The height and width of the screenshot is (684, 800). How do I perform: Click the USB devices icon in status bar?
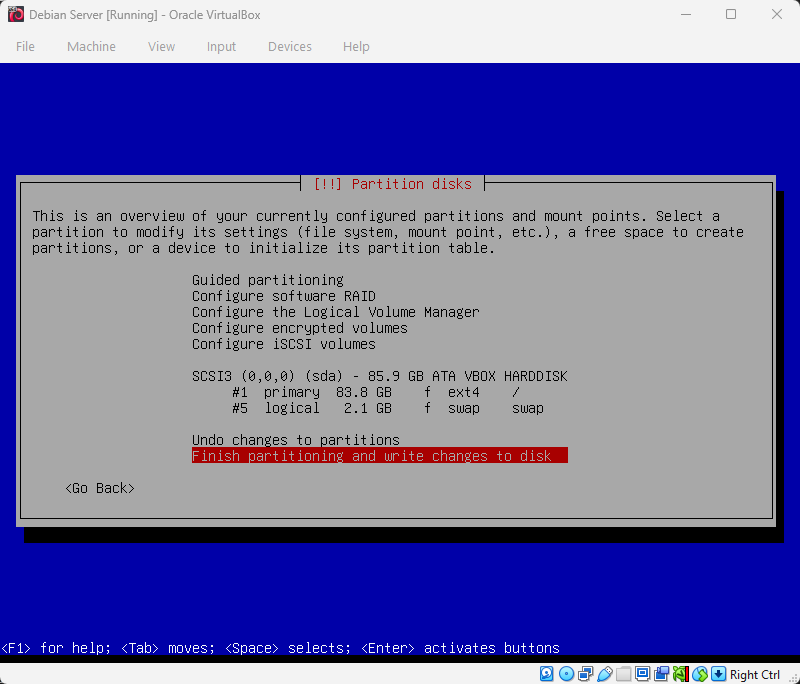pyautogui.click(x=603, y=673)
